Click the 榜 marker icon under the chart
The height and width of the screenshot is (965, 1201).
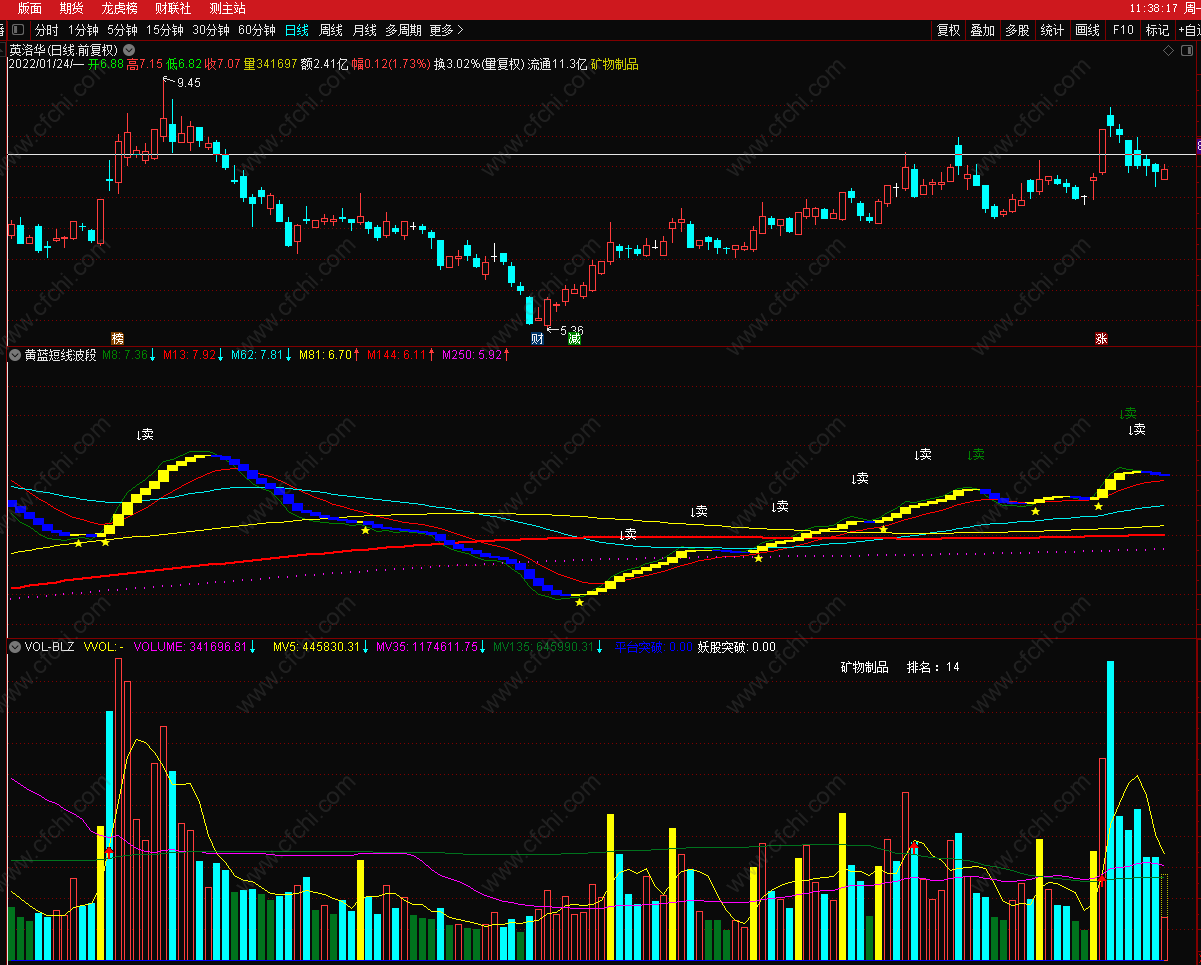coord(118,338)
